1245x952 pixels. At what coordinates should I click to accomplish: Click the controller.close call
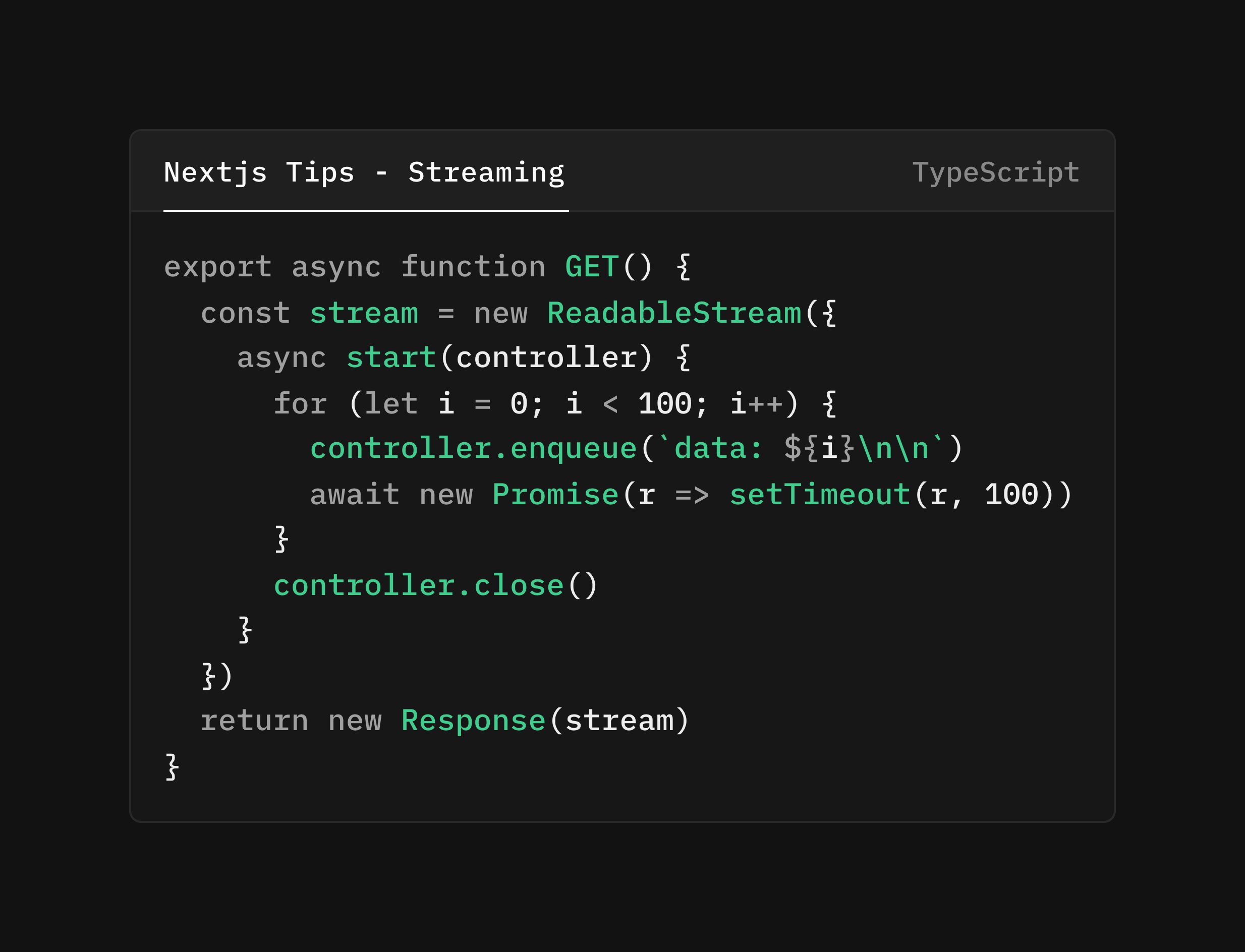418,585
